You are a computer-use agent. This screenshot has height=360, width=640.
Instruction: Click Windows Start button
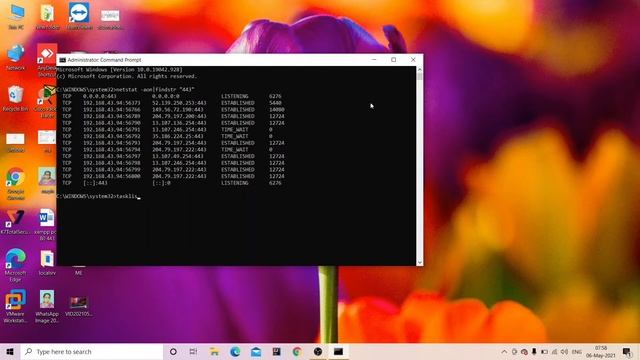click(10, 351)
